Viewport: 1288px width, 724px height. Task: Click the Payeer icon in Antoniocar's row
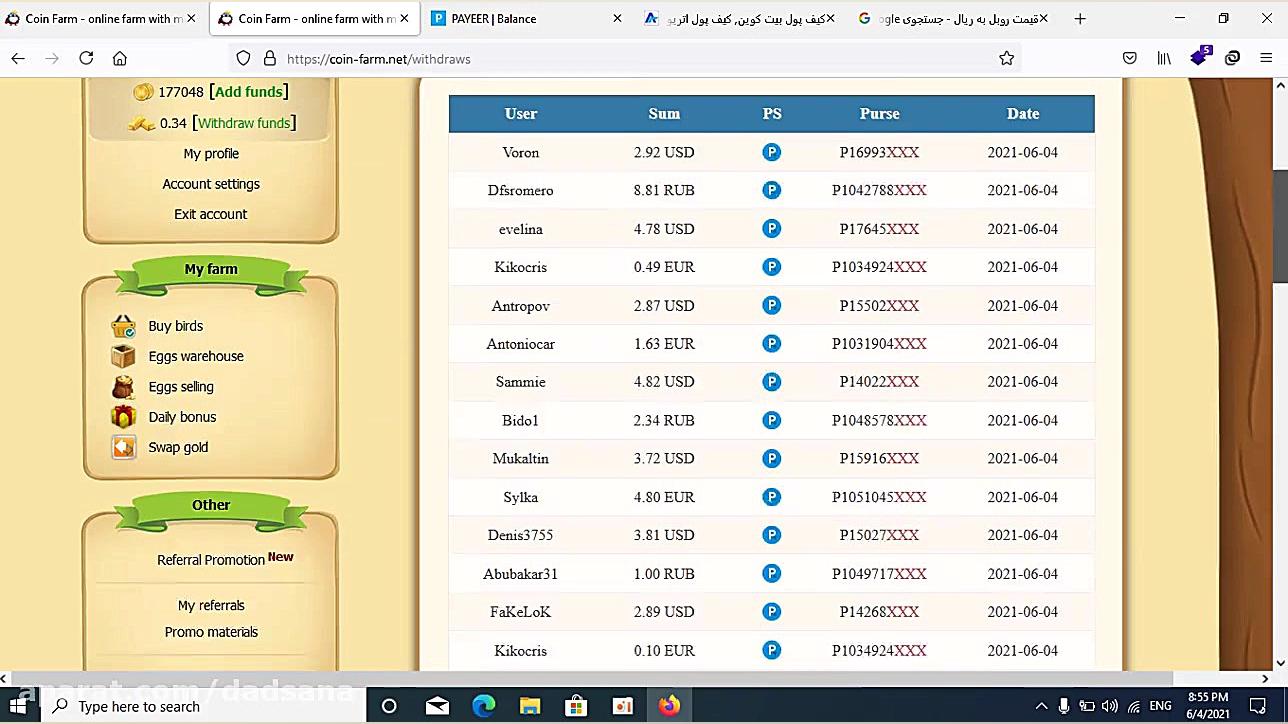pyautogui.click(x=771, y=343)
